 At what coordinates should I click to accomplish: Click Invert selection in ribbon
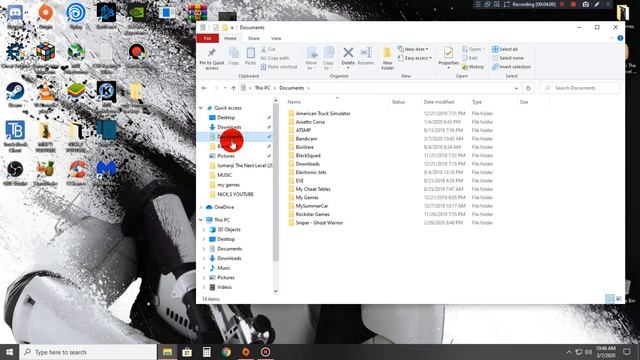[x=511, y=67]
